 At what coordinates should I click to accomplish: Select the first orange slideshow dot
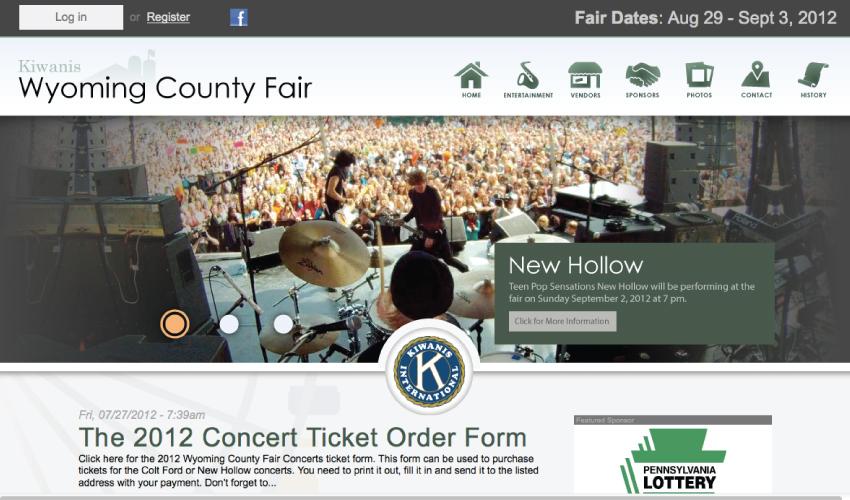[175, 324]
